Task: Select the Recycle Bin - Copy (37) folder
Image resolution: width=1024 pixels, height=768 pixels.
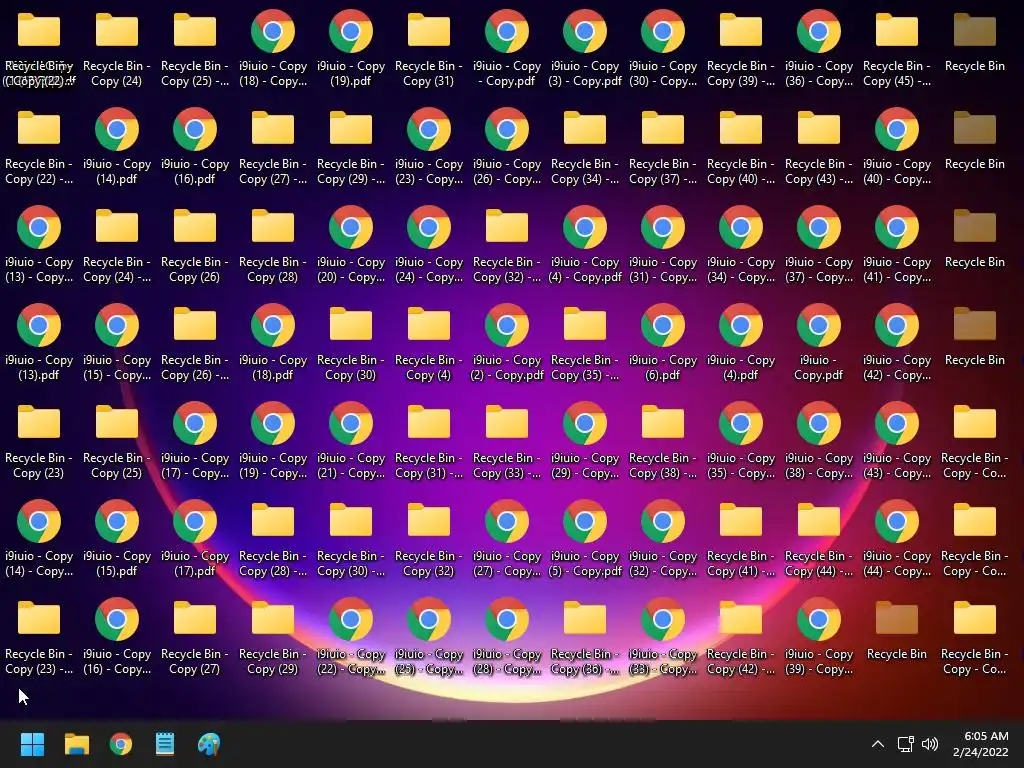Action: pyautogui.click(x=663, y=147)
